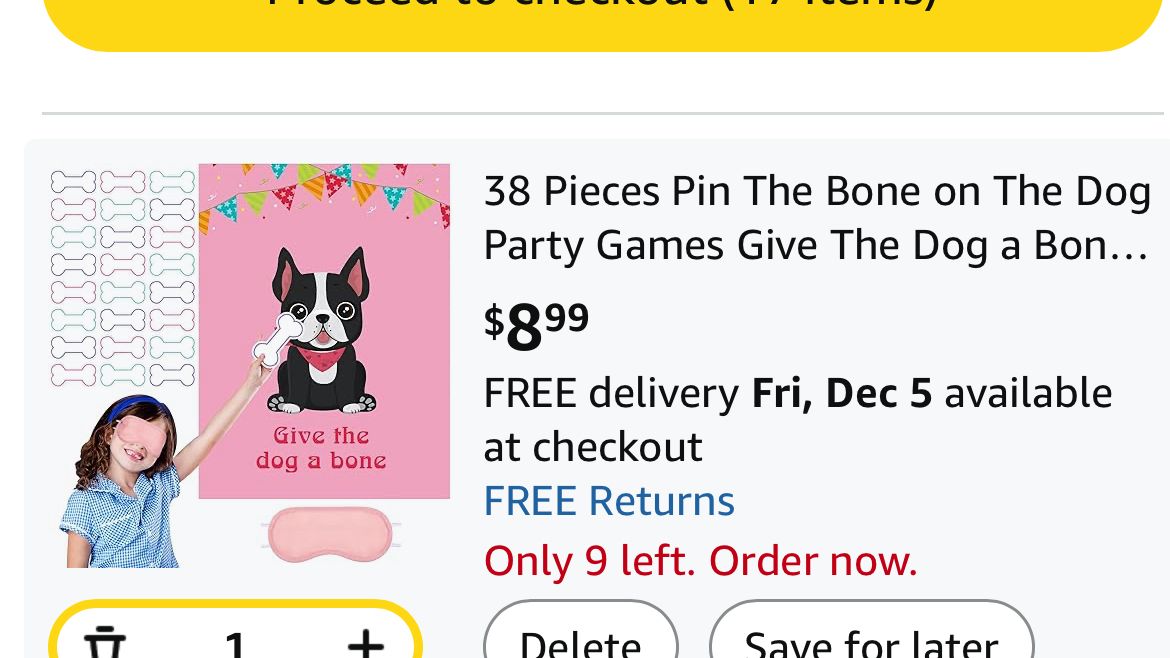The height and width of the screenshot is (658, 1170).
Task: Click the $8.99 price
Action: (x=536, y=325)
